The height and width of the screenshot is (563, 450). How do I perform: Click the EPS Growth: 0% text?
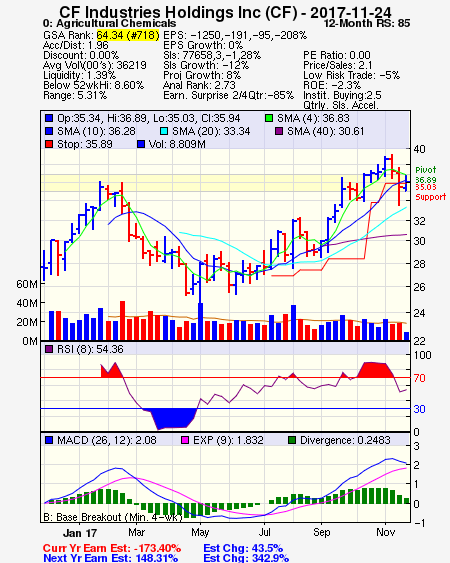coord(203,45)
